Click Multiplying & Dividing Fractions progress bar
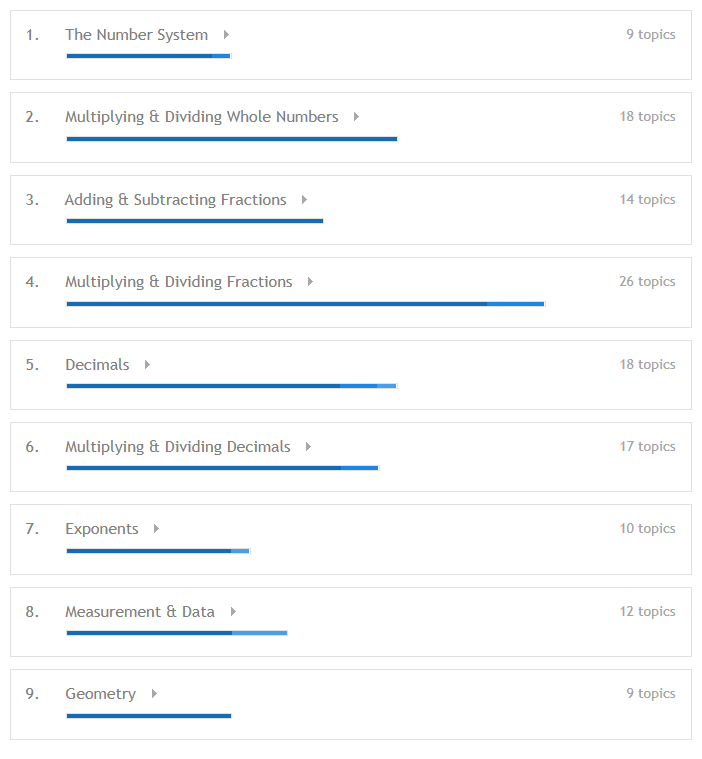Image resolution: width=702 pixels, height=759 pixels. click(x=306, y=304)
